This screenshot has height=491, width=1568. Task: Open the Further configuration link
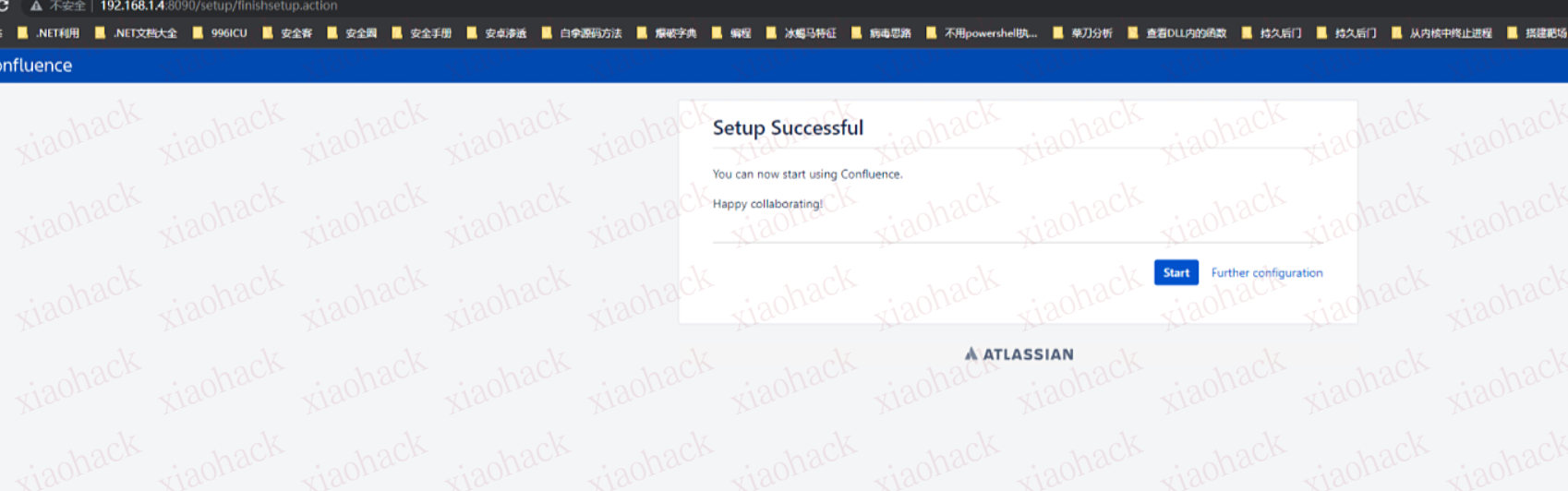tap(1266, 273)
